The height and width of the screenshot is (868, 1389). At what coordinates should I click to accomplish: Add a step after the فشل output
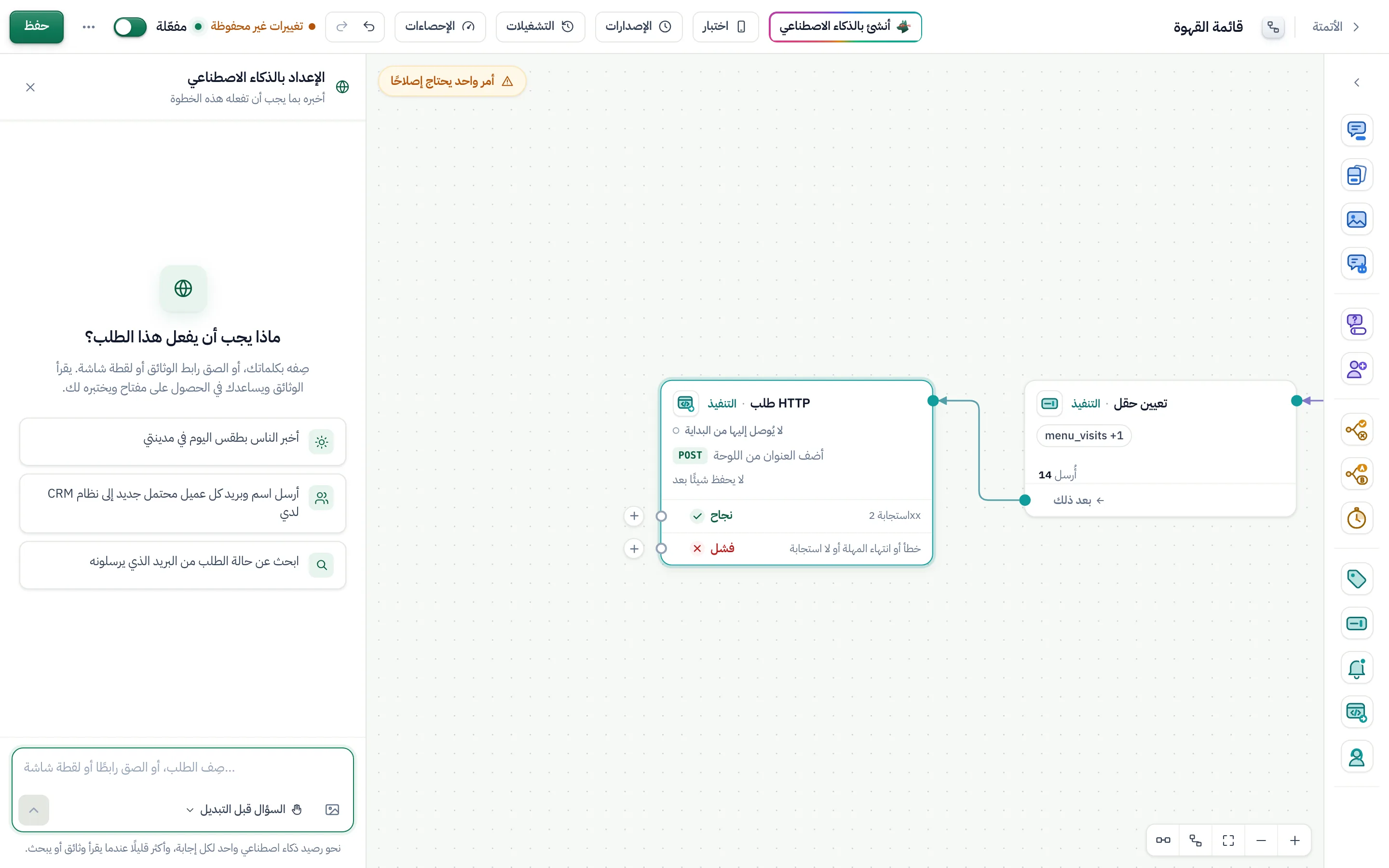[x=634, y=549]
